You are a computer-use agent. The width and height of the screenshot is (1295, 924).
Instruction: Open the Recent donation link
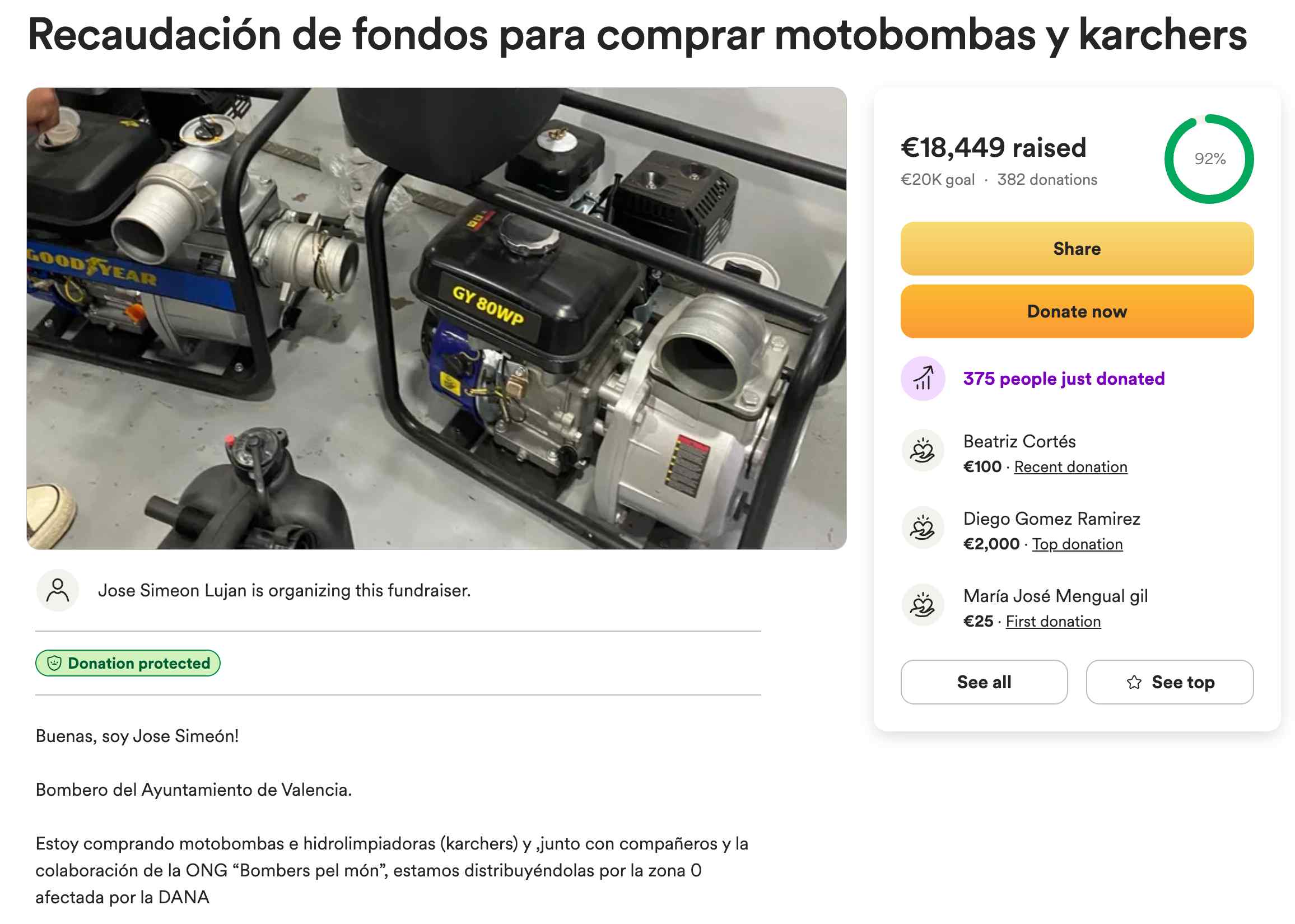pyautogui.click(x=1070, y=467)
